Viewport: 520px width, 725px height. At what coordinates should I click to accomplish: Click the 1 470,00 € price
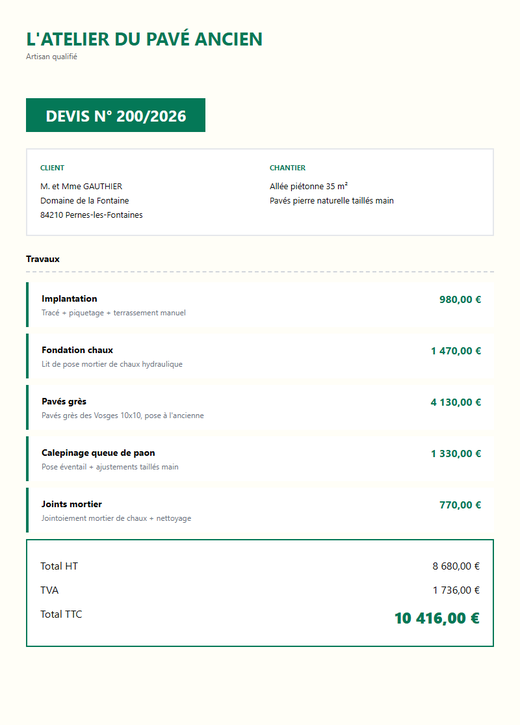pos(456,351)
